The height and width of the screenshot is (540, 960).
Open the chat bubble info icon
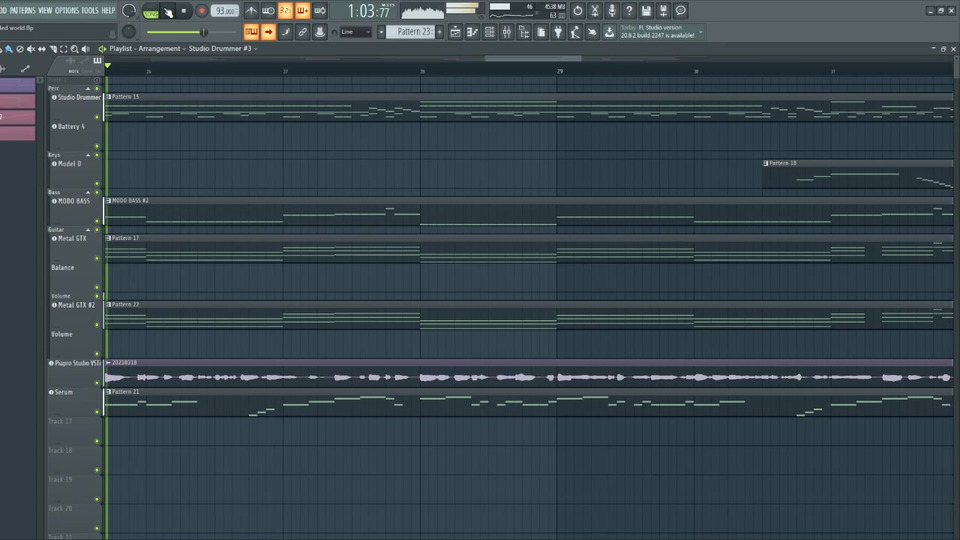click(x=680, y=10)
